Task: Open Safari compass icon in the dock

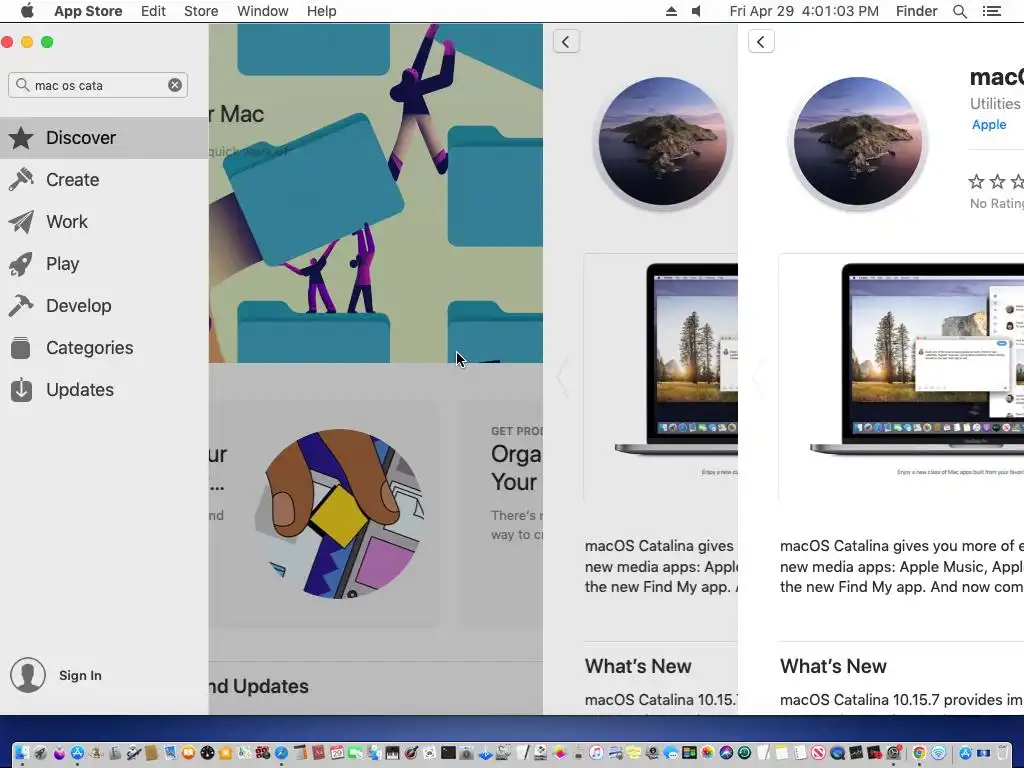Action: [281, 753]
